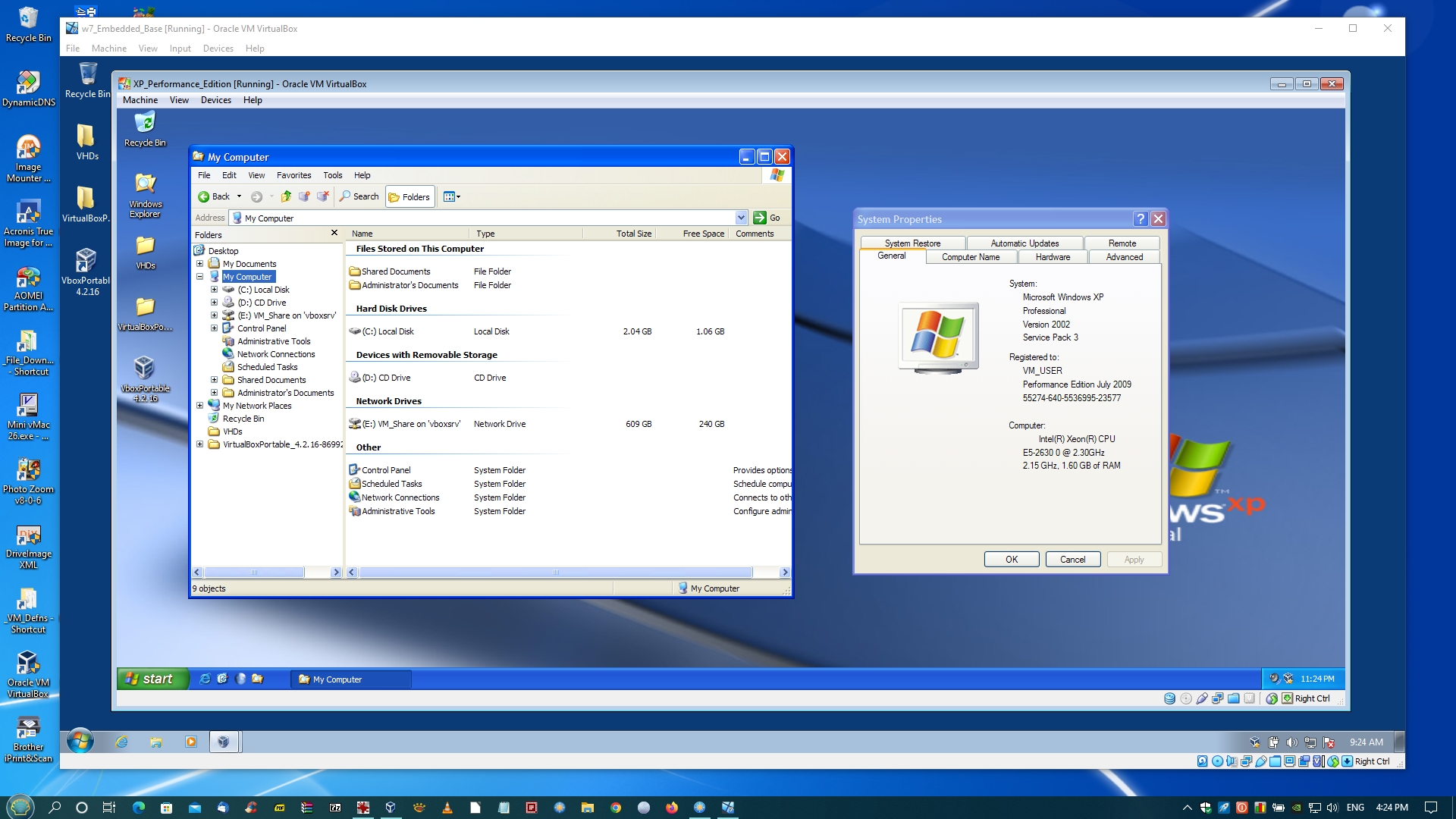1456x819 pixels.
Task: Open Oracle VM VirtualBox desktop icon
Action: pyautogui.click(x=28, y=675)
